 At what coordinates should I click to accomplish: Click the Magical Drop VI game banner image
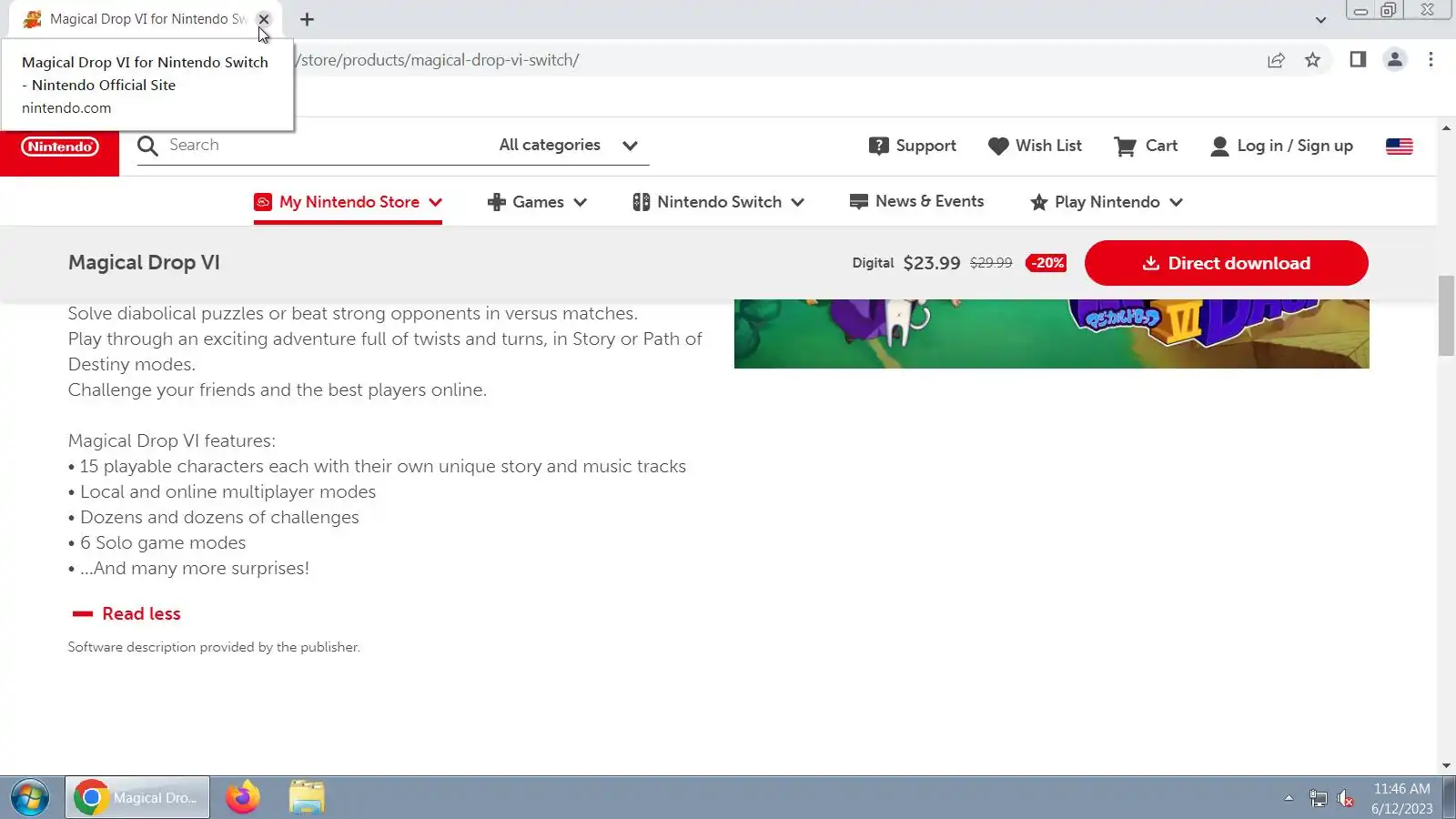tap(1051, 333)
